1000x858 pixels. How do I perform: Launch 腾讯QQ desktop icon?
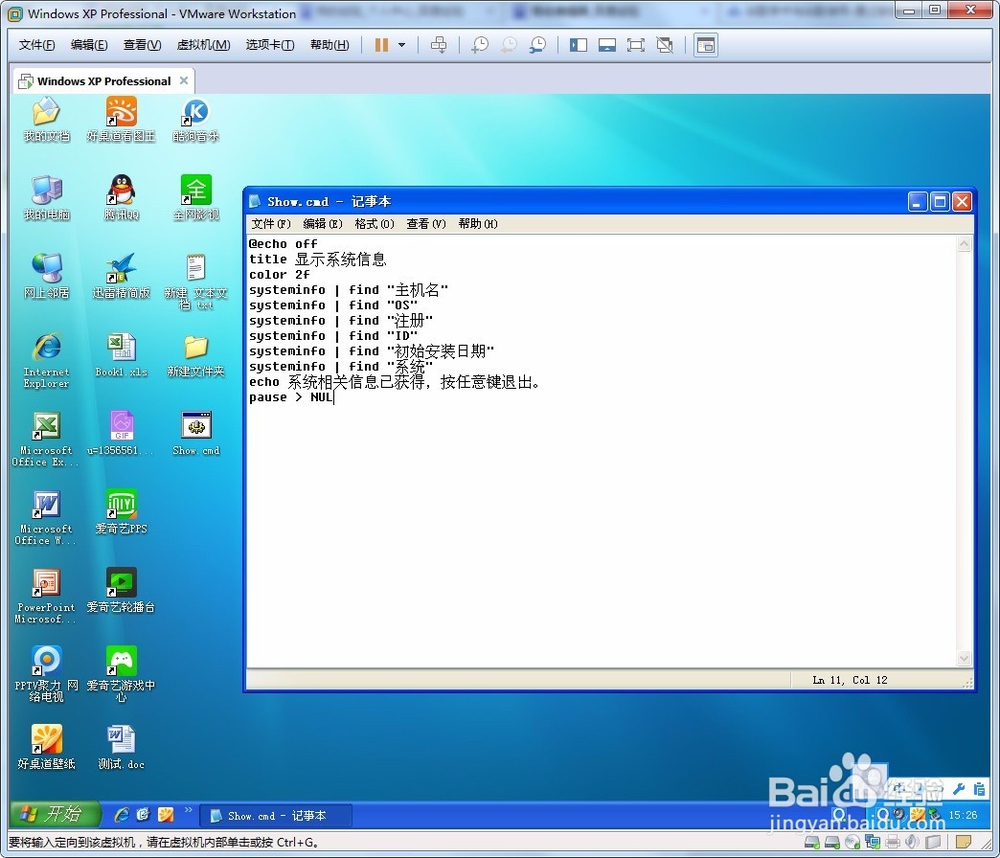120,190
